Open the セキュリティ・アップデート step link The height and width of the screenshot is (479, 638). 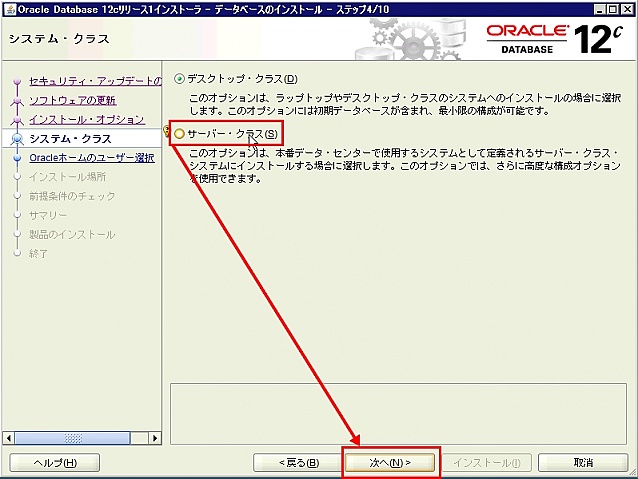tap(95, 81)
